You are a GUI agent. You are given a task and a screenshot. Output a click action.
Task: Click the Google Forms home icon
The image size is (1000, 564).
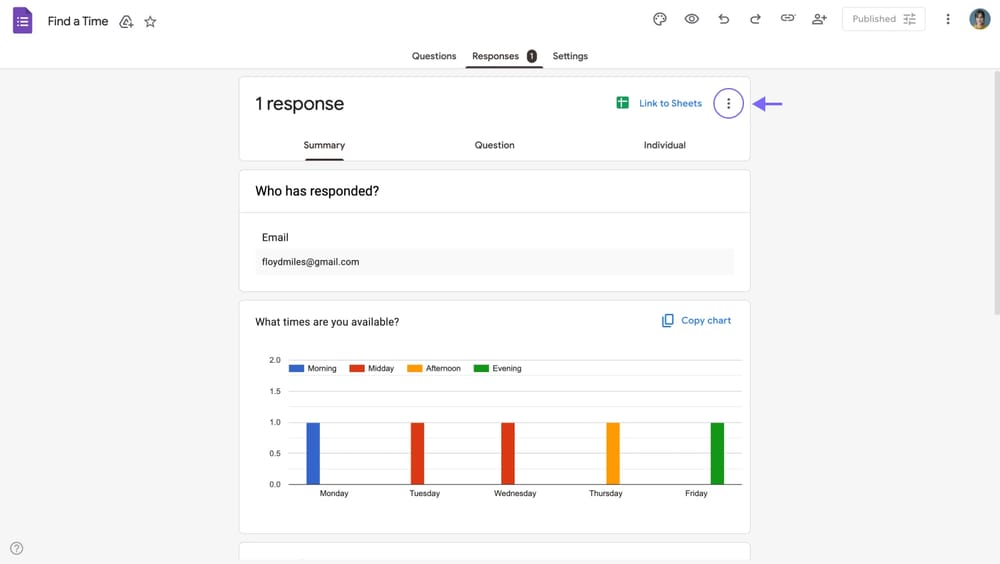[x=22, y=20]
